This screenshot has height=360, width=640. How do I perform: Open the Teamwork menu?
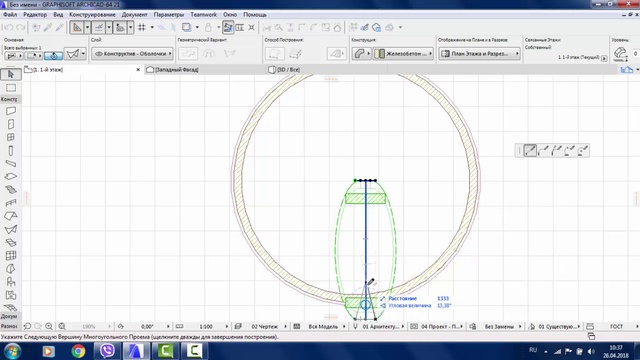click(204, 15)
